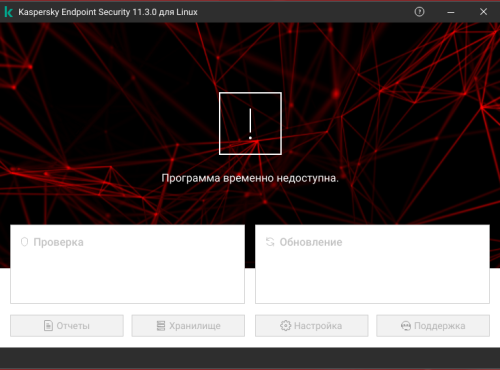The height and width of the screenshot is (370, 500).
Task: Open the Отчеты reports button
Action: pos(67,326)
